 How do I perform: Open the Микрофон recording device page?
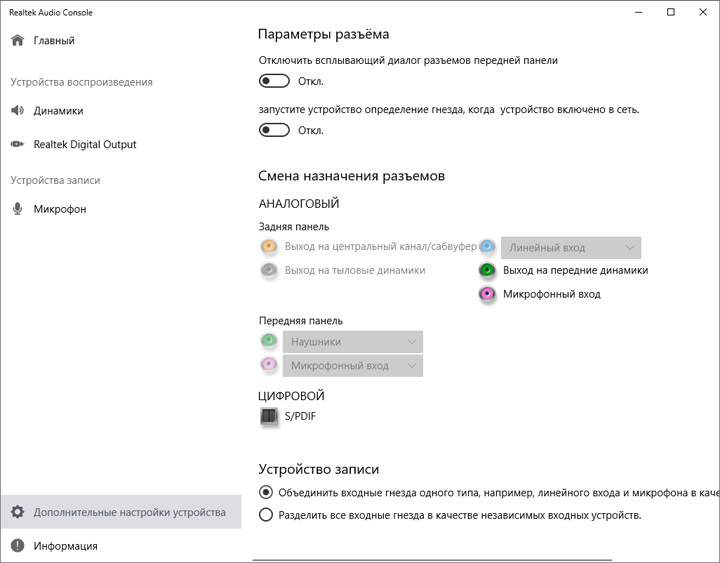coord(60,210)
